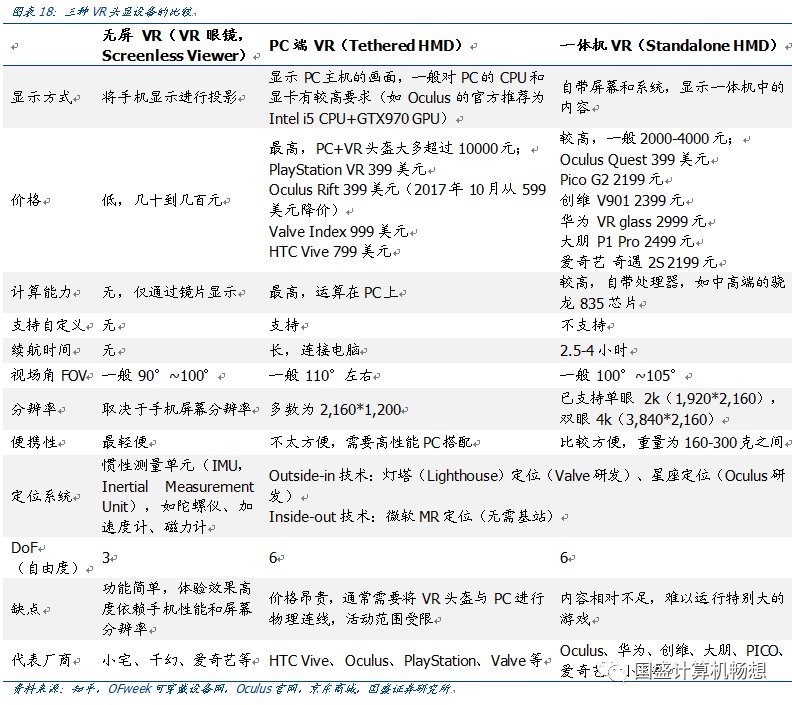The height and width of the screenshot is (705, 792).
Task: Click the line '华为 VR glass 2999 元'
Action: (633, 221)
